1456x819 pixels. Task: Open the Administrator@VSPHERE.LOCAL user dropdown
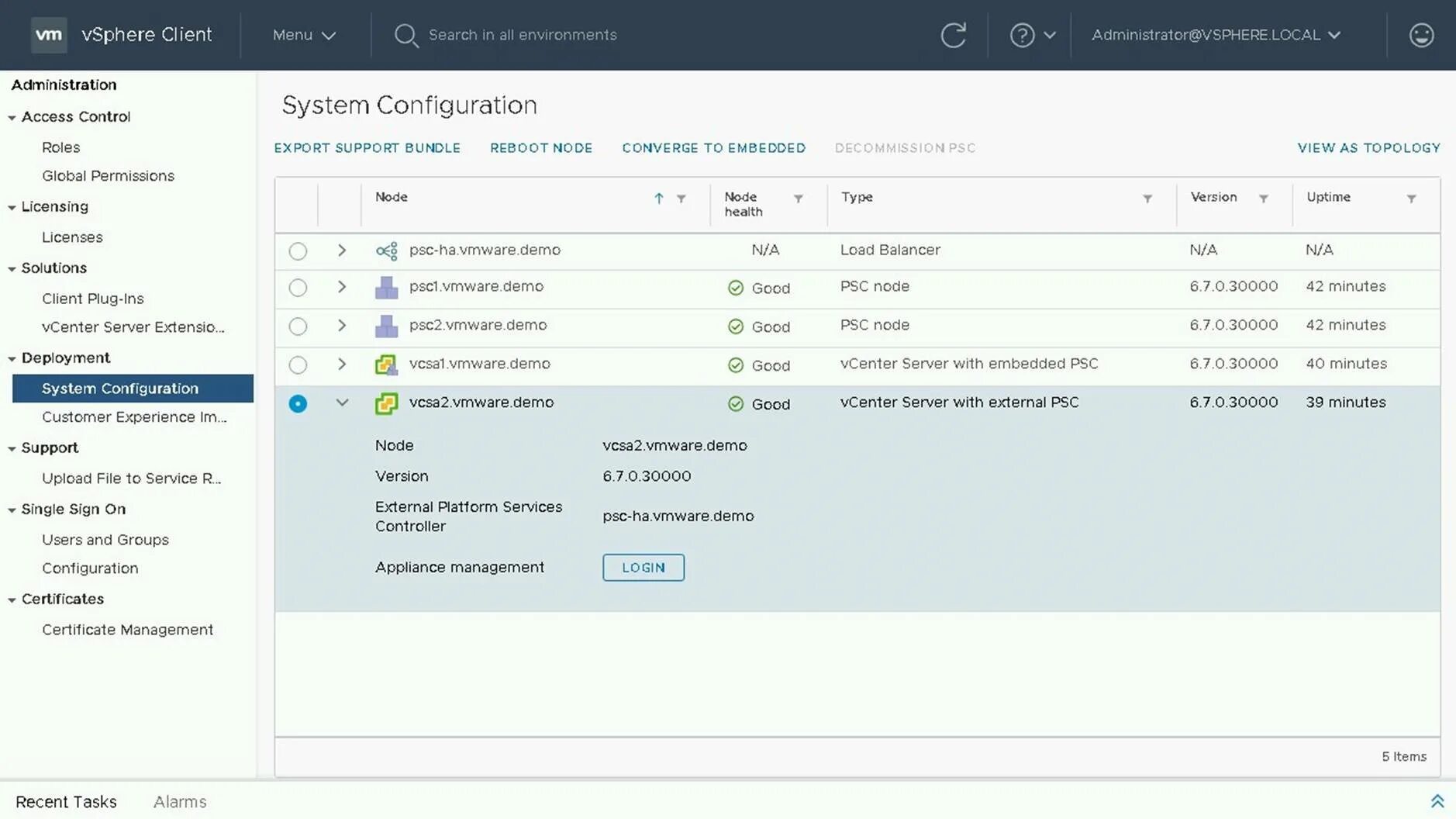click(x=1216, y=35)
